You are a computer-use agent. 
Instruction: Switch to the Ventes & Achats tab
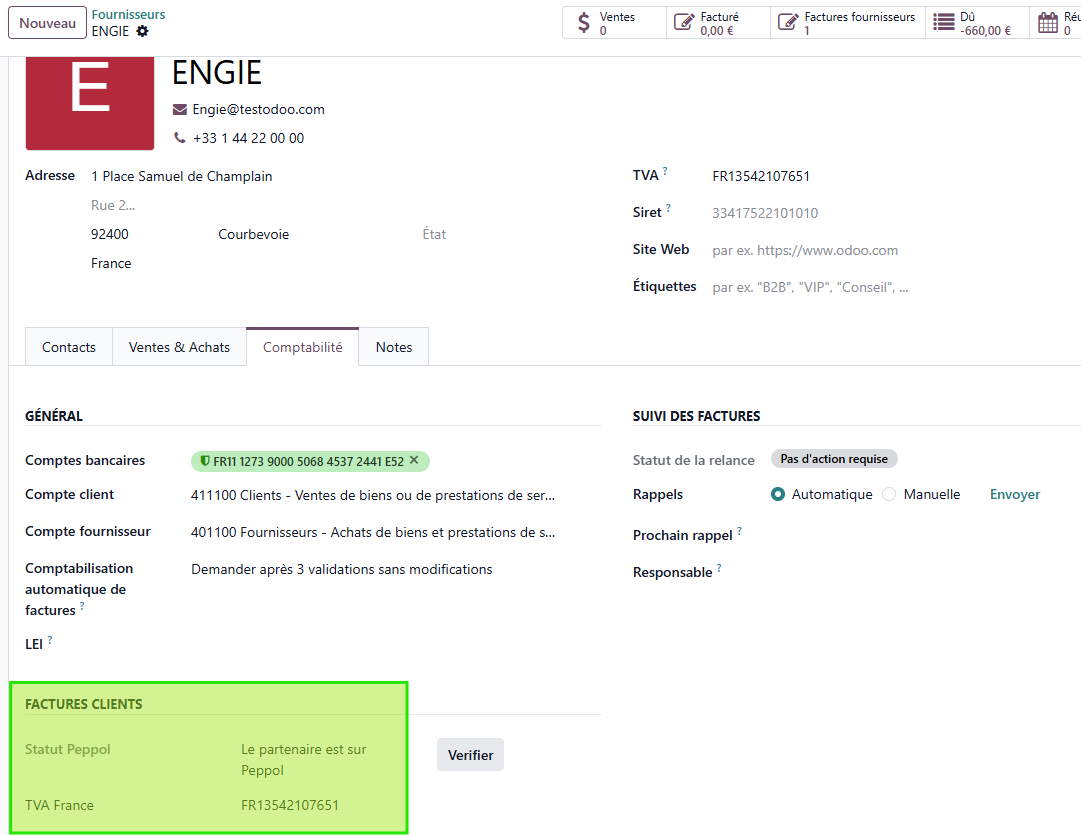179,347
